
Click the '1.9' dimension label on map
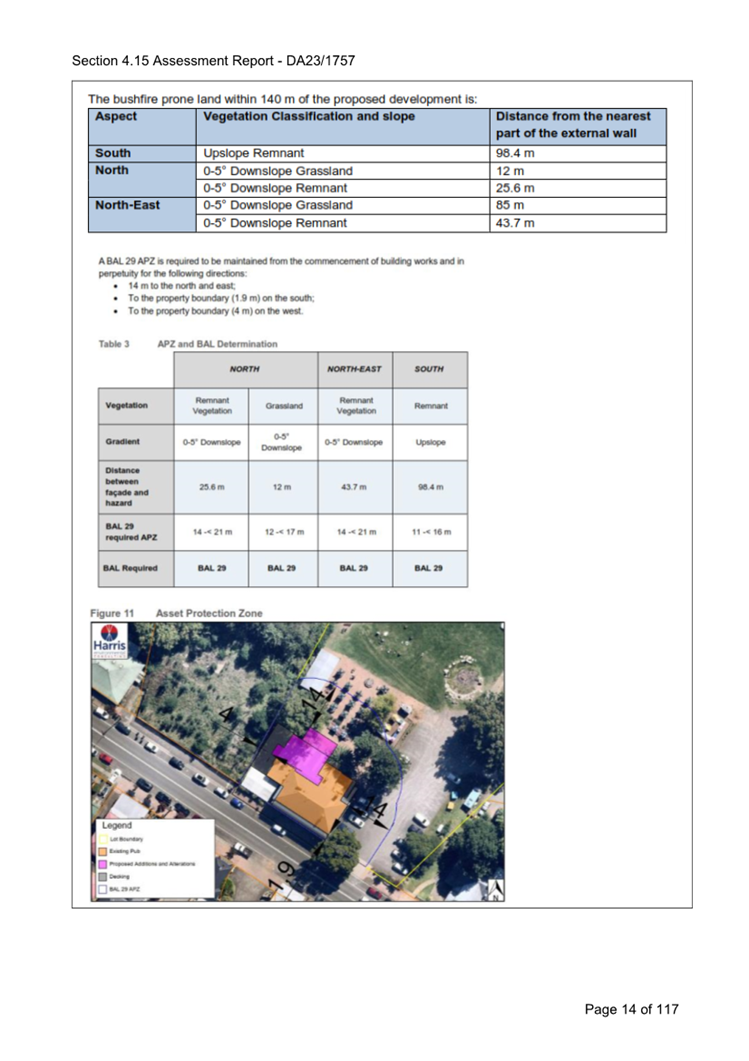282,878
